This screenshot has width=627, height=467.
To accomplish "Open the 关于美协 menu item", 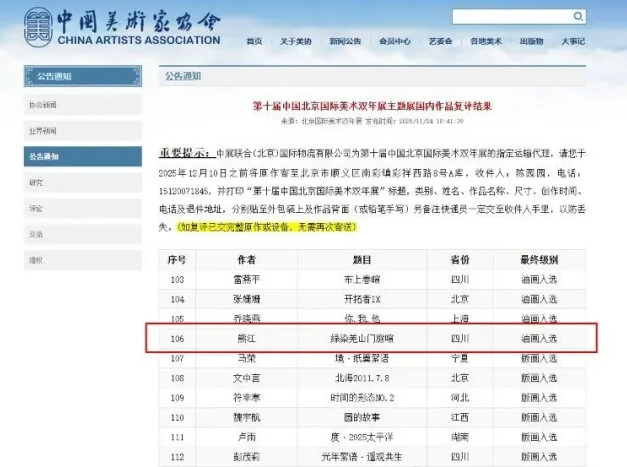I will click(x=296, y=41).
